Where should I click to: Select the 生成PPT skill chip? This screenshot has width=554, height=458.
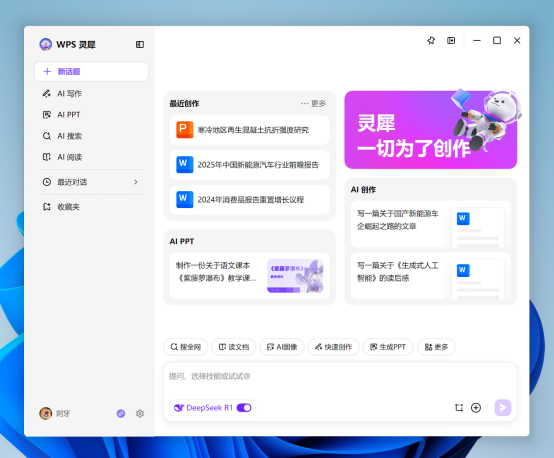[x=388, y=347]
